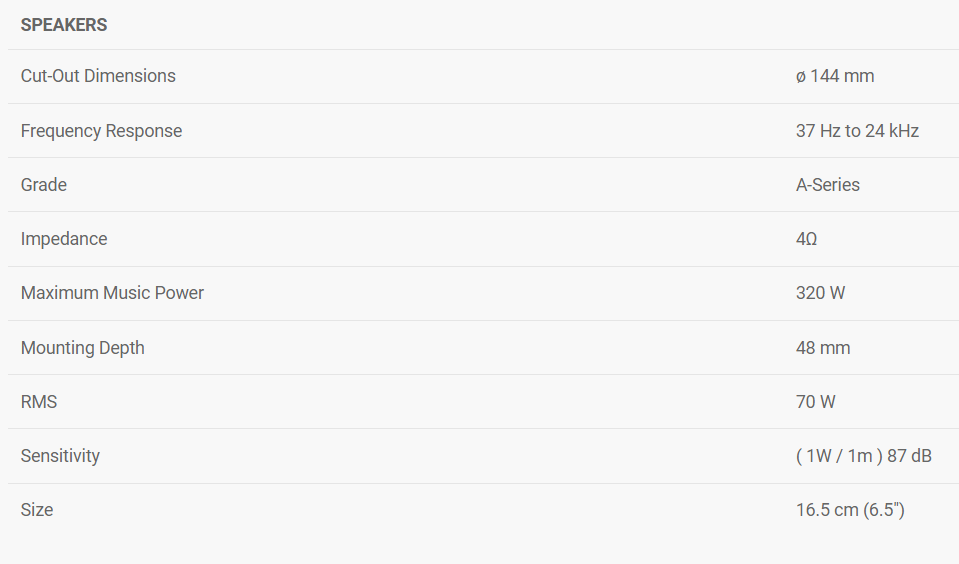Click the 320 W power value
This screenshot has height=564, width=959.
pos(821,293)
